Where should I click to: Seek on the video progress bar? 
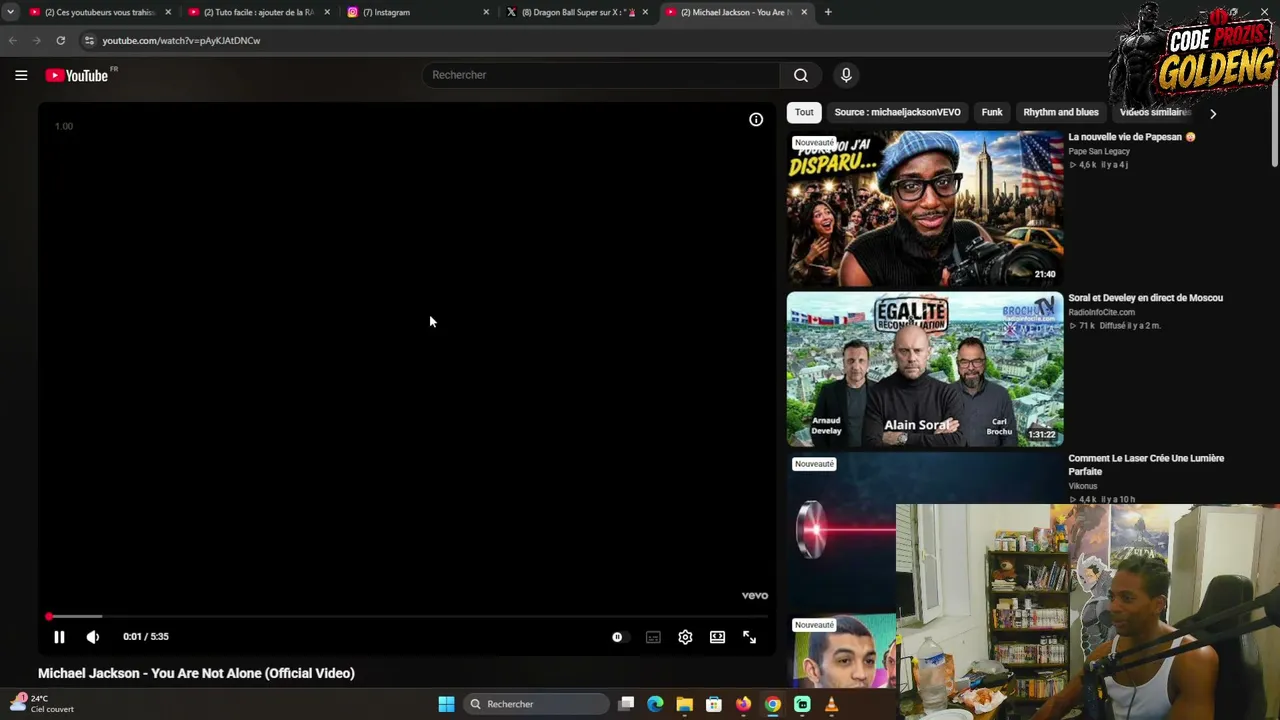[x=407, y=617]
